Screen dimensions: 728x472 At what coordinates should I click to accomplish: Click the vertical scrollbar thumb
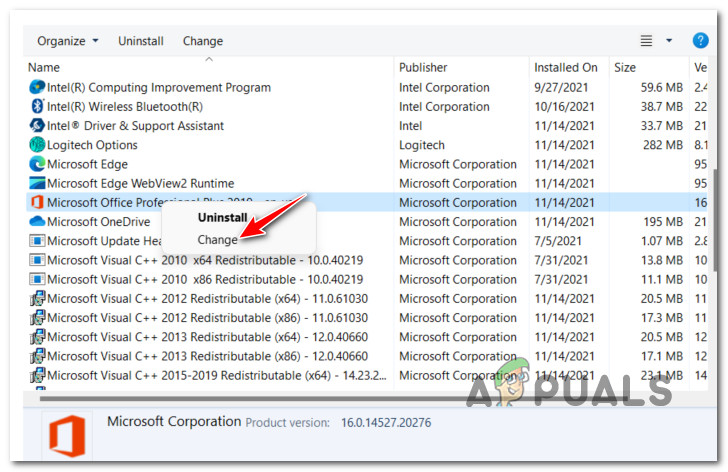click(715, 220)
